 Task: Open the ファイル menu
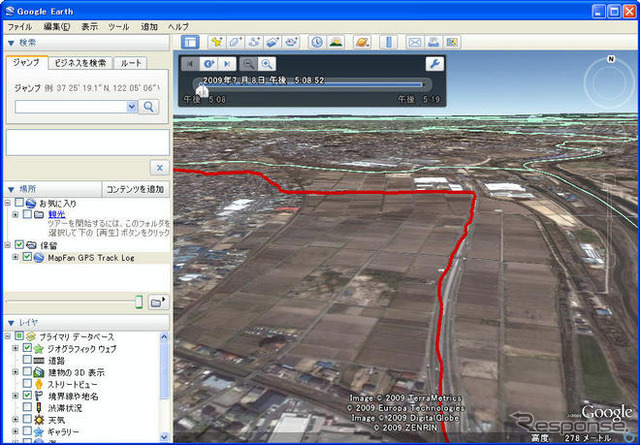coord(20,27)
